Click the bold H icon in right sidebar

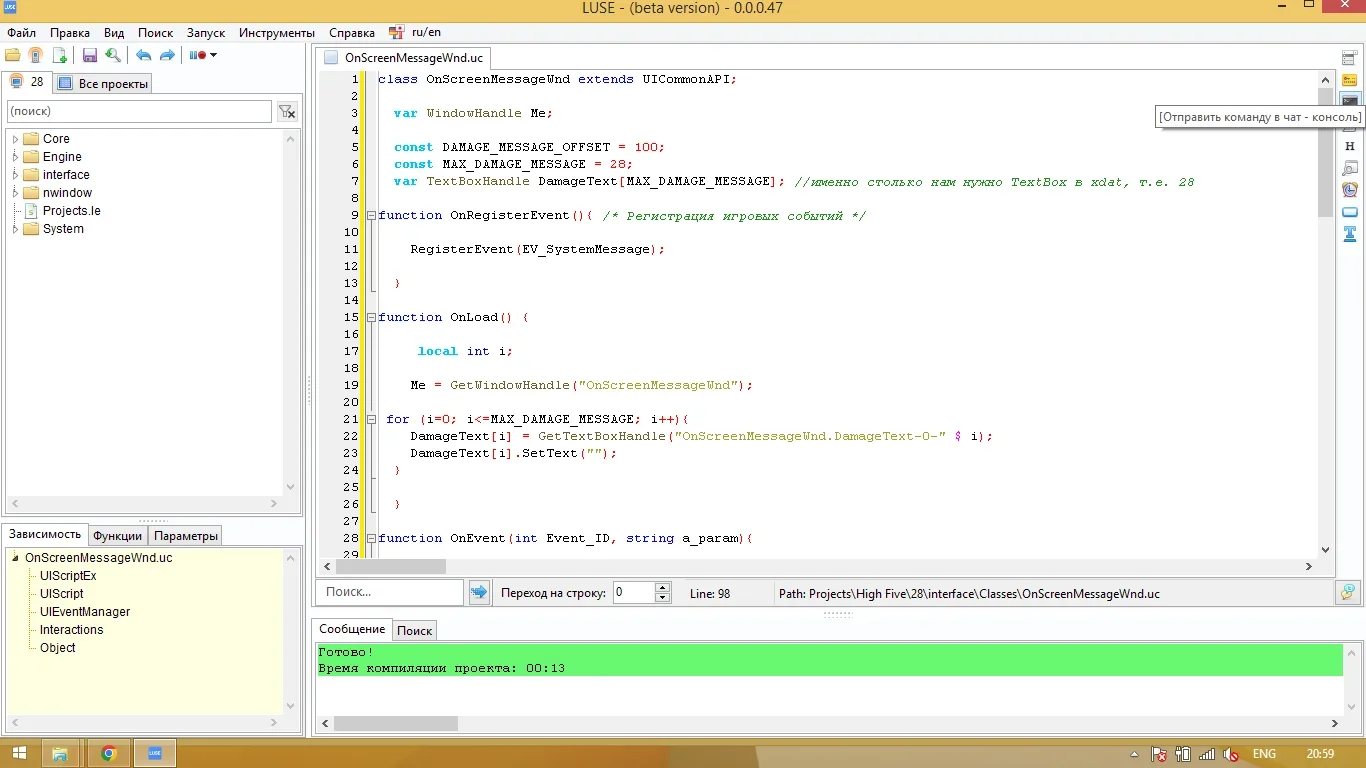pos(1350,146)
